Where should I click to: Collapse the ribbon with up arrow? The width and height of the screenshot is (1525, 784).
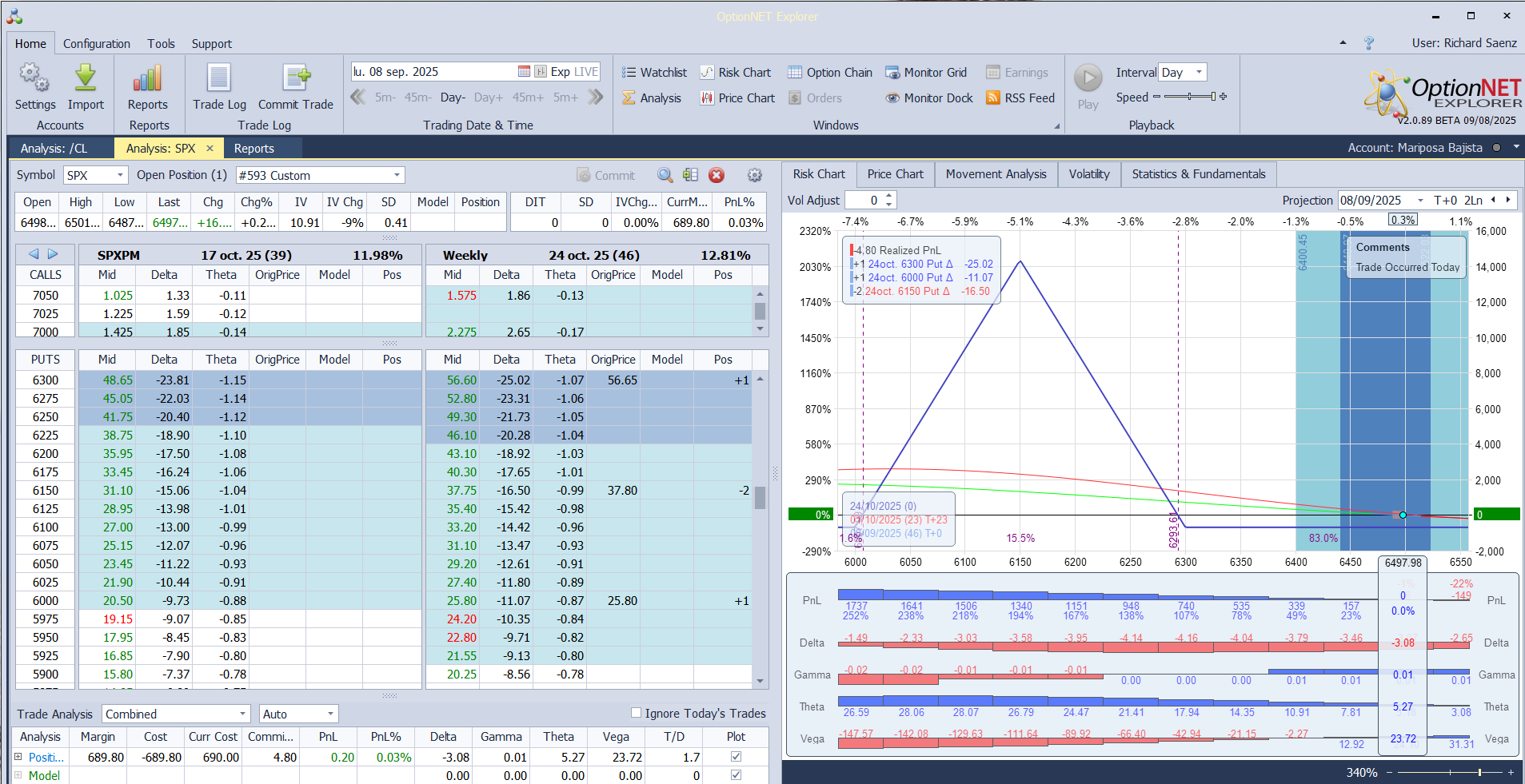click(1343, 43)
